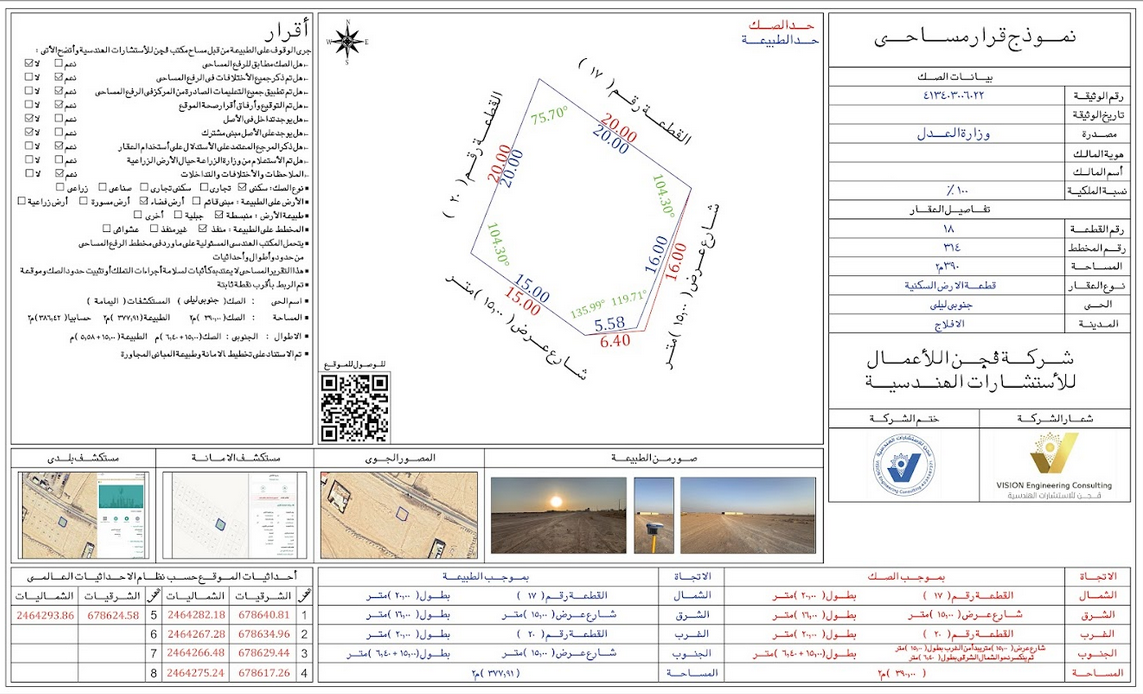Click the QR code for site location

(x=355, y=408)
